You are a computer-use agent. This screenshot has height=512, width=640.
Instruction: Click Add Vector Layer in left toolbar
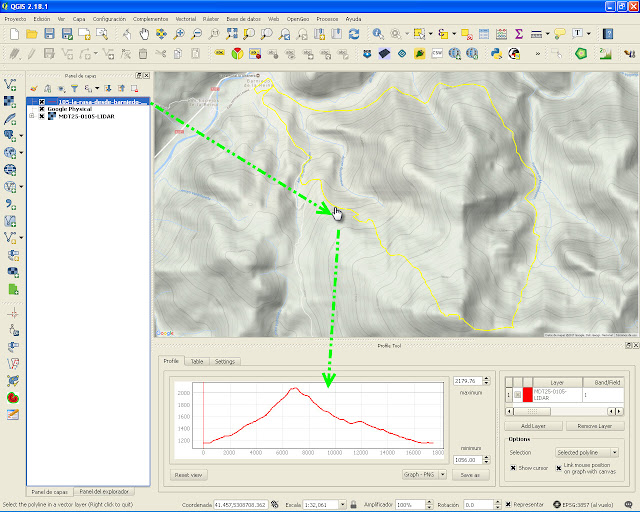[x=10, y=85]
